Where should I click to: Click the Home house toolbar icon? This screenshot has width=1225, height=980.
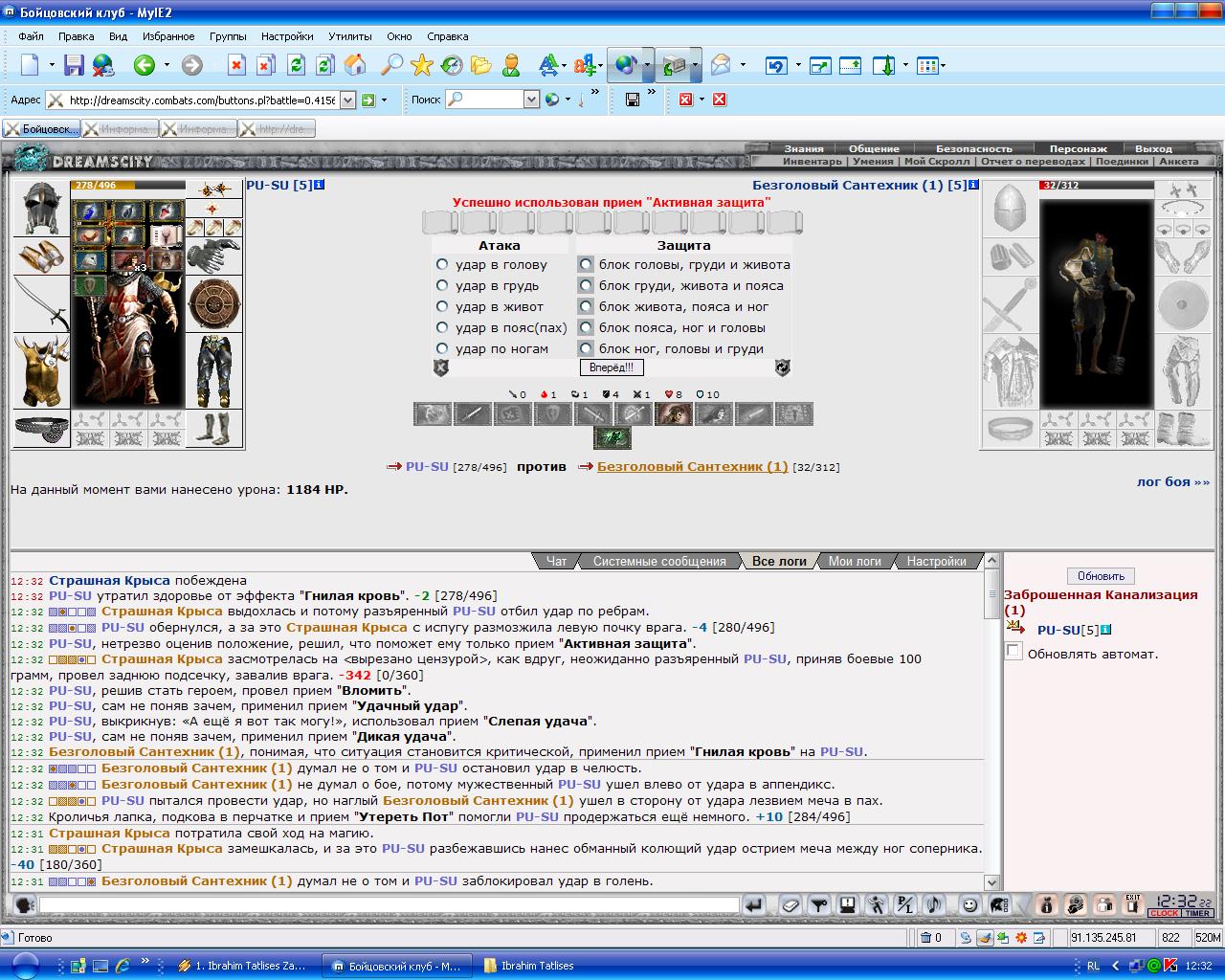coord(355,65)
